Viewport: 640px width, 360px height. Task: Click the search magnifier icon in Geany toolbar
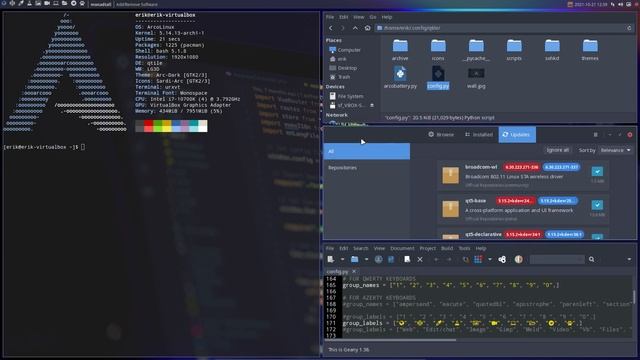click(591, 259)
